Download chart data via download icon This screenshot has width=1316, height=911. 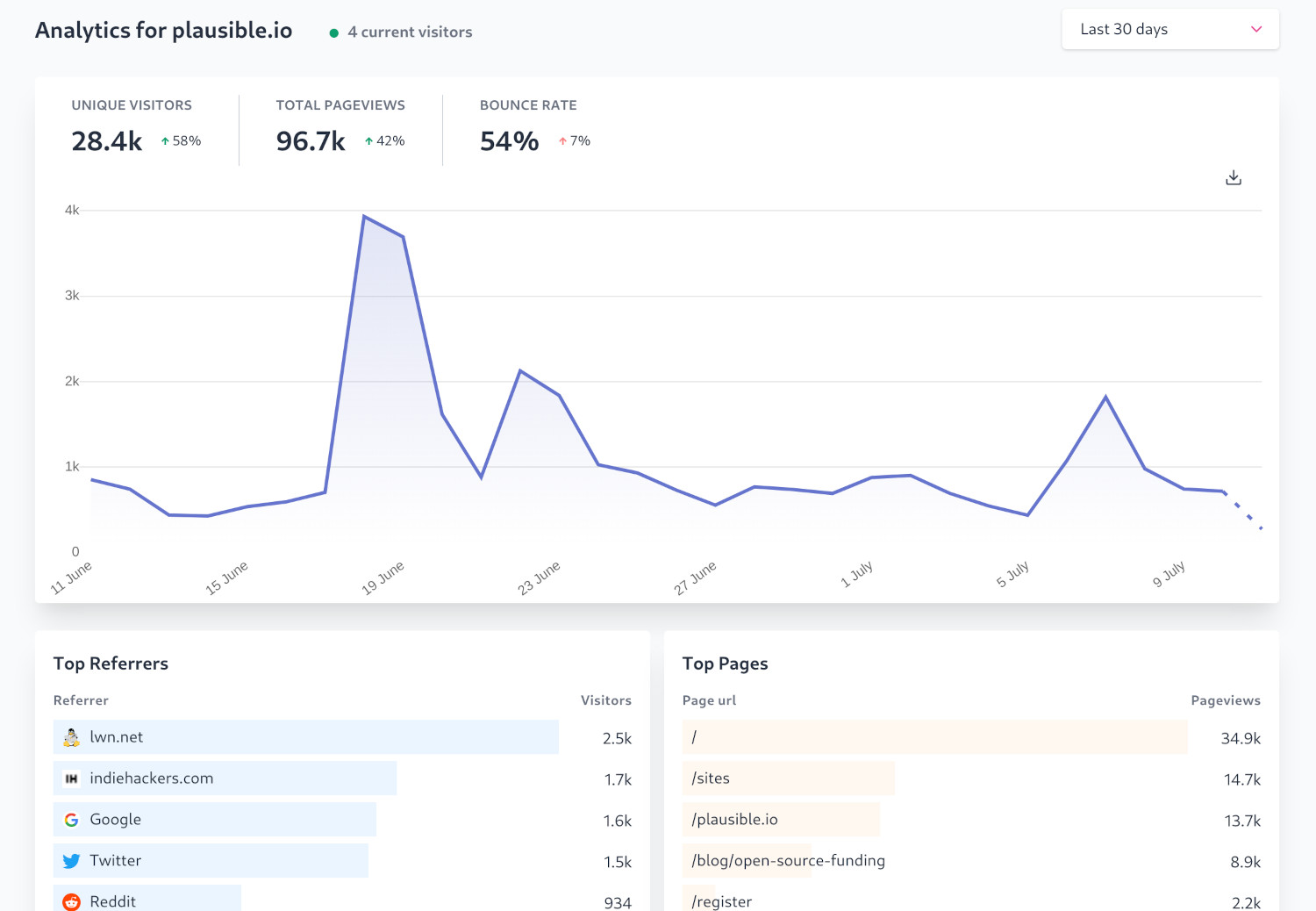[x=1234, y=178]
